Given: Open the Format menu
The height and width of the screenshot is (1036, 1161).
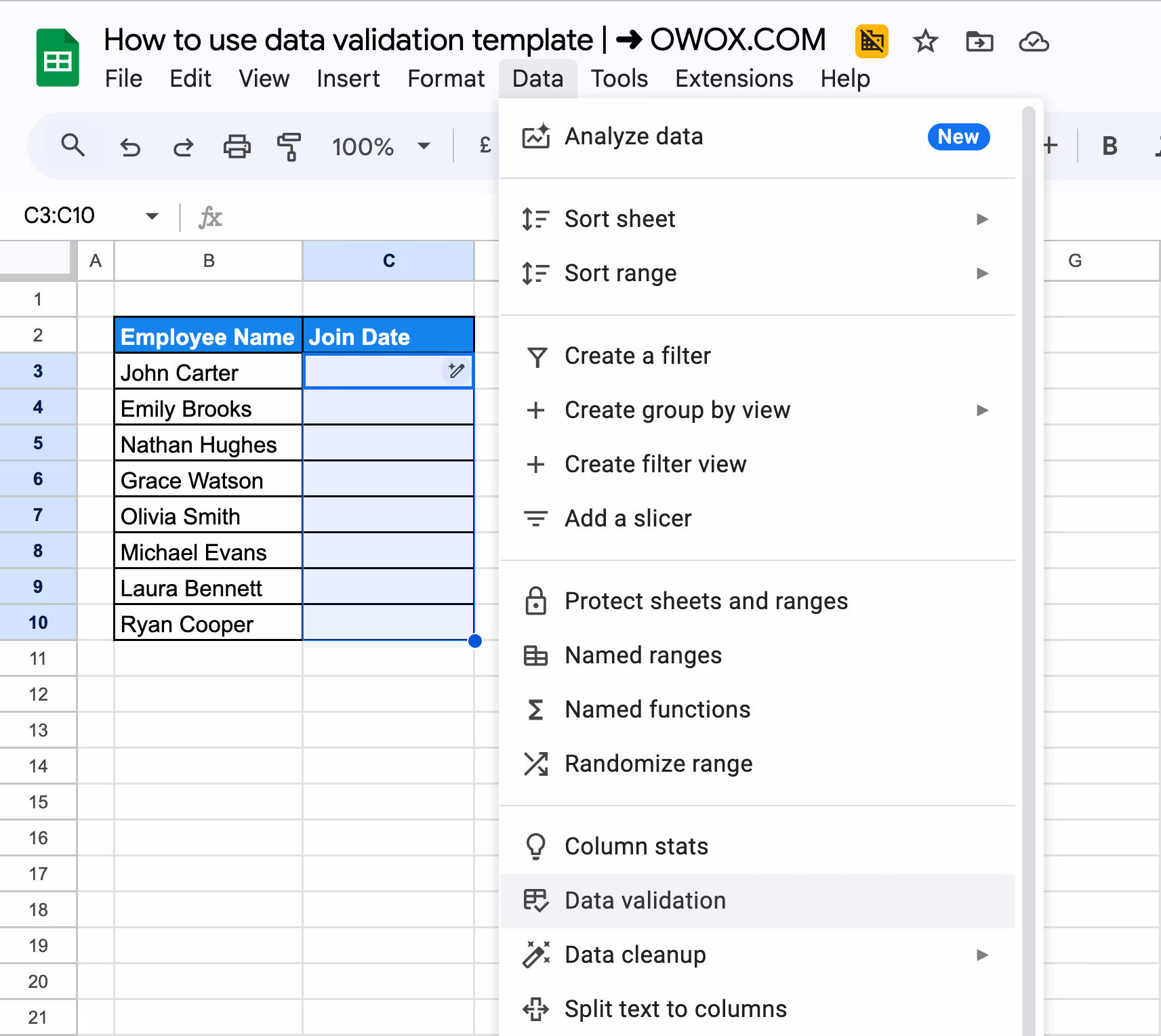Looking at the screenshot, I should [445, 78].
